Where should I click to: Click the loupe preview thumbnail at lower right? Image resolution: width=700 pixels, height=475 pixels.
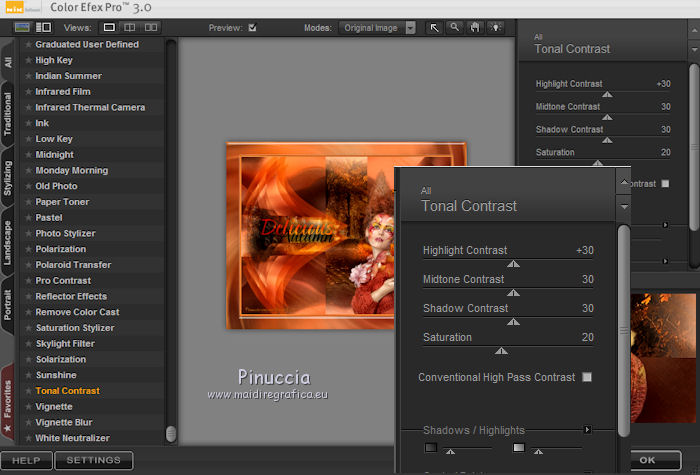pos(664,358)
